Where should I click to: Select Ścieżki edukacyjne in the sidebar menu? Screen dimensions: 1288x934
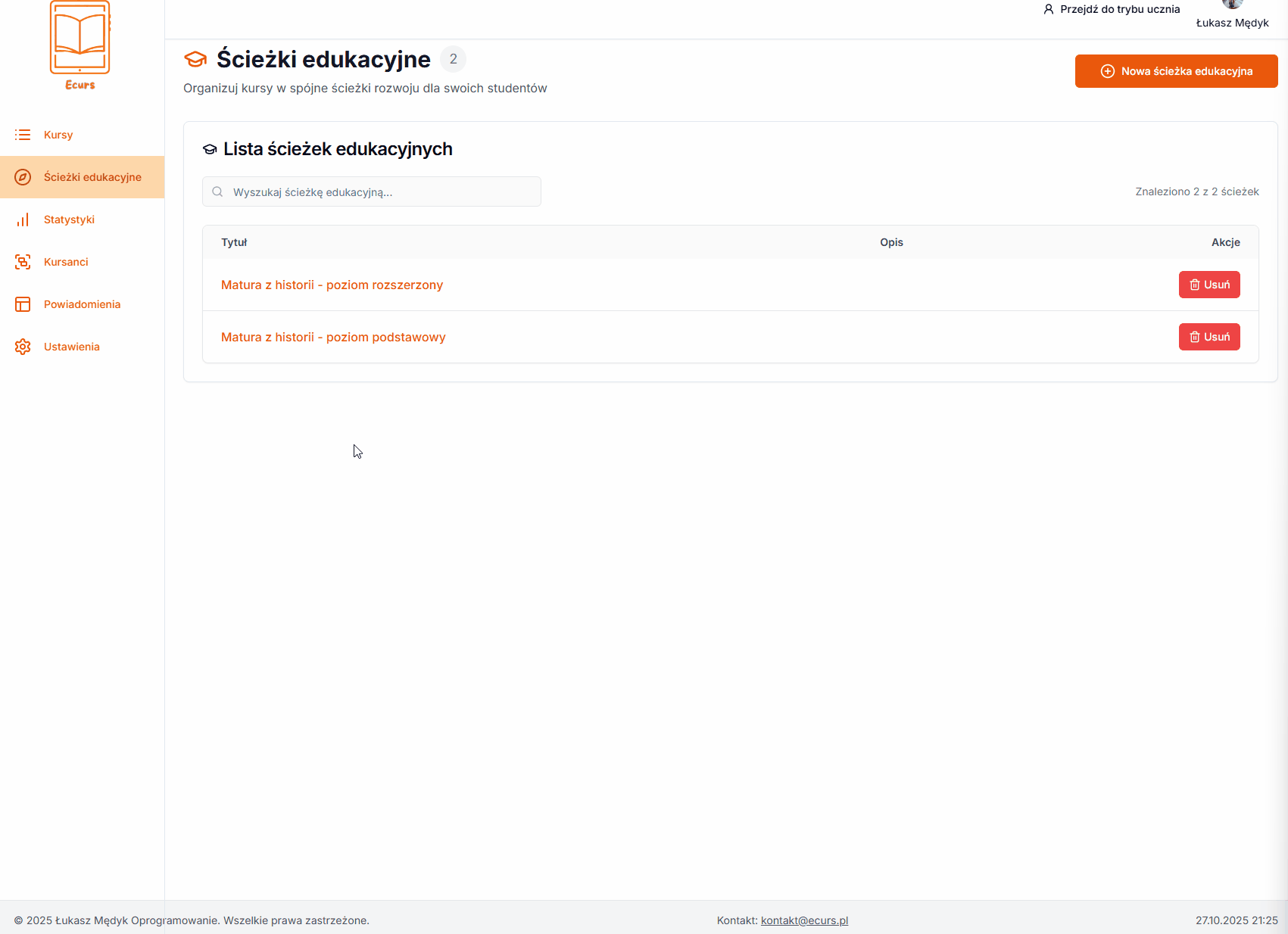click(92, 177)
